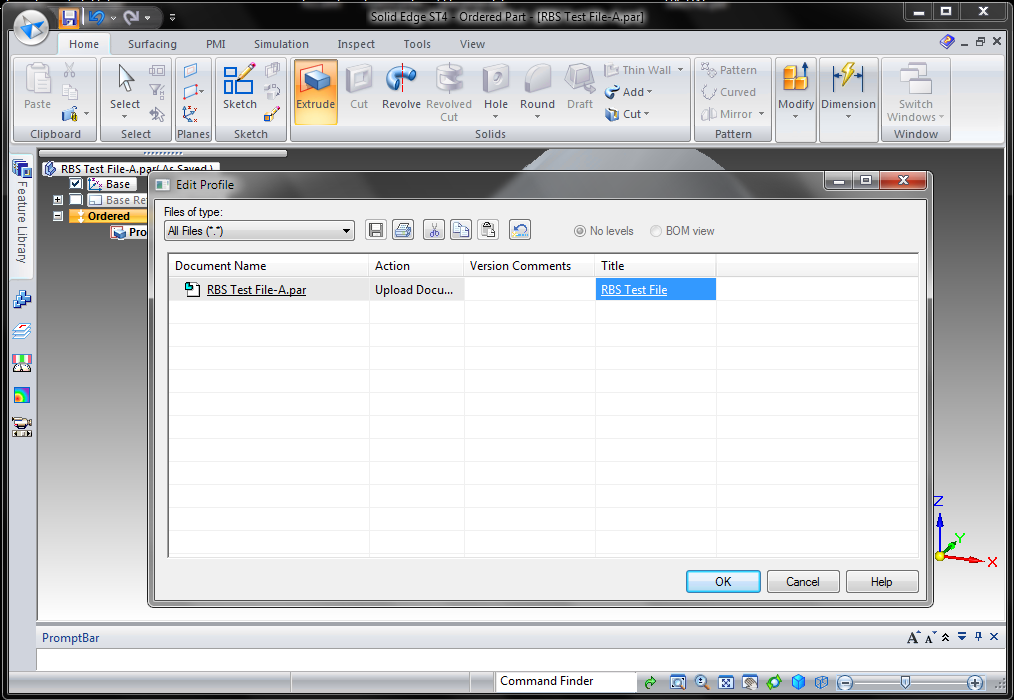The image size is (1014, 700).
Task: Click the Paste icon in Edit Profile toolbar
Action: [x=488, y=230]
